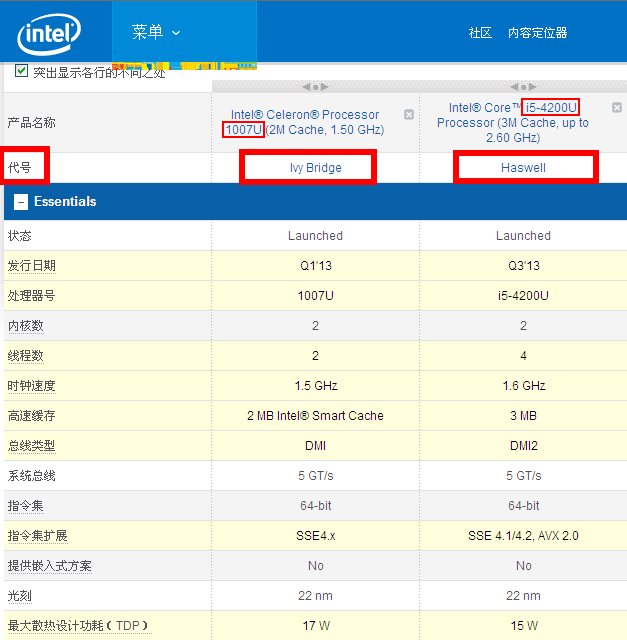This screenshot has height=640, width=627.
Task: Click the 系统总线 label
Action: [31, 476]
